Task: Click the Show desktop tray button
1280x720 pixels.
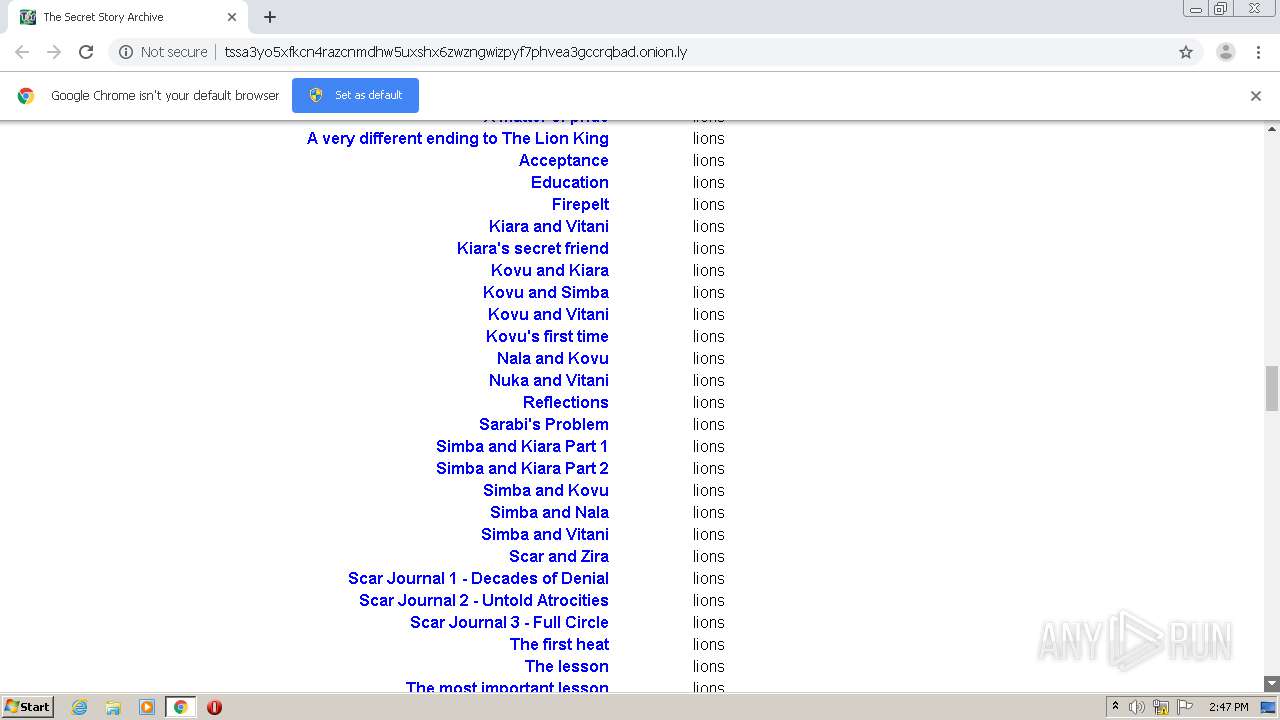Action: pos(1269,707)
